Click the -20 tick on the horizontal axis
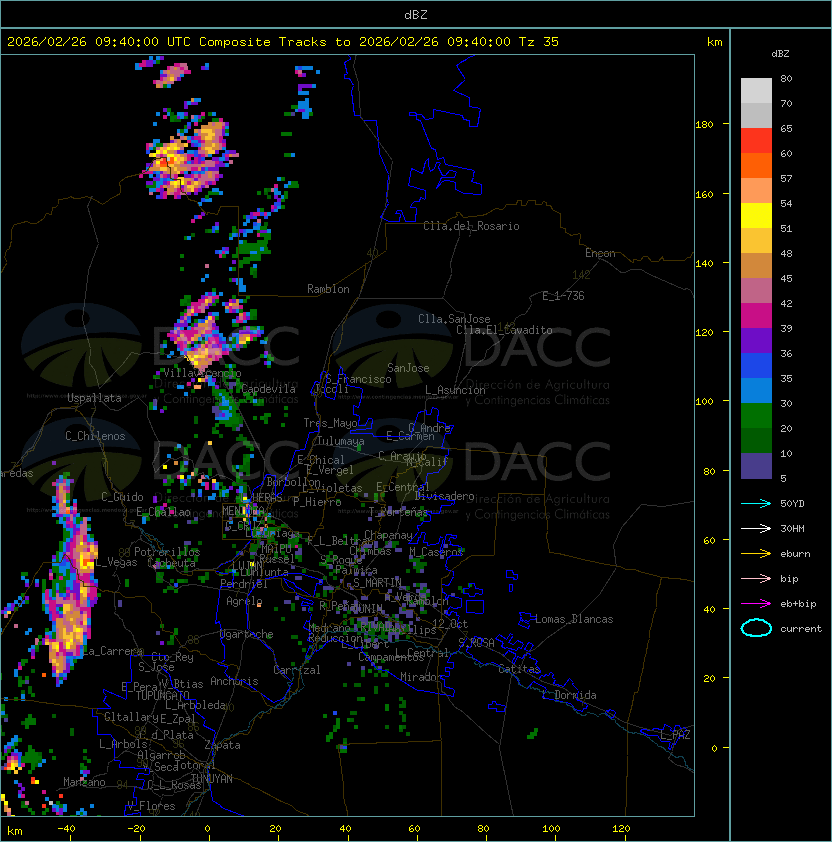 pos(136,829)
